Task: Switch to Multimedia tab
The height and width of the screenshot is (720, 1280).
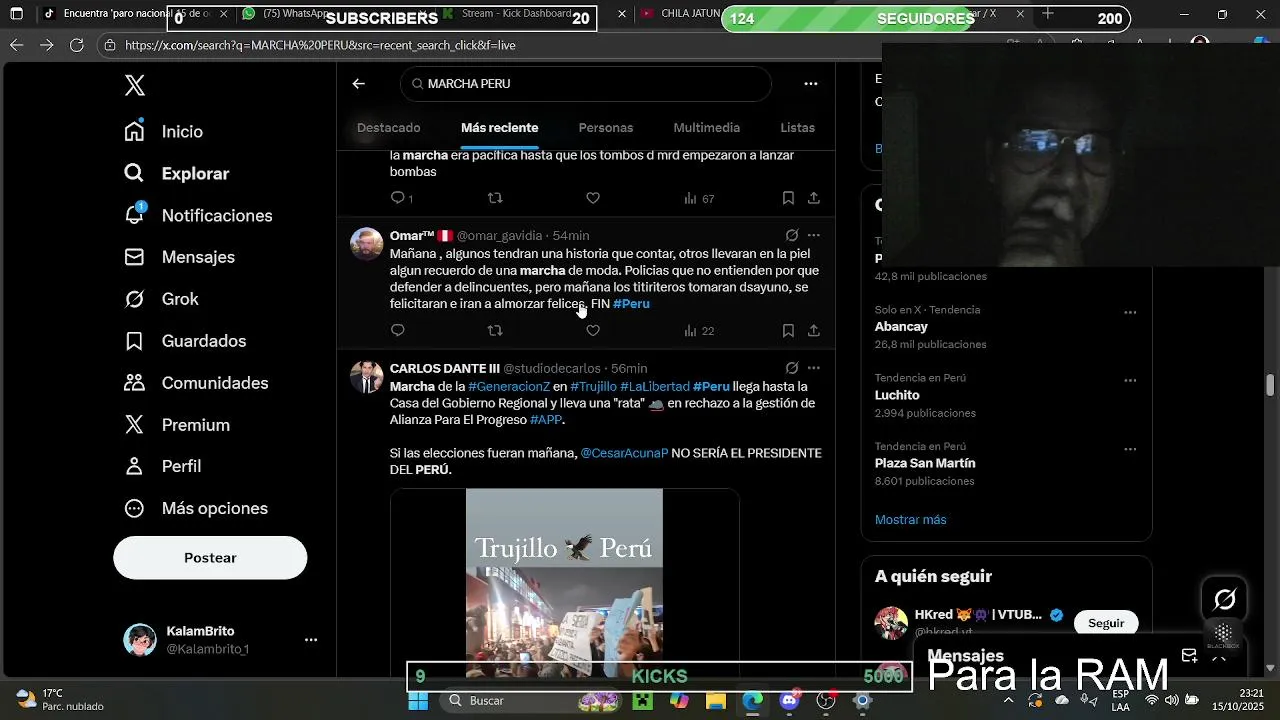Action: (x=707, y=128)
